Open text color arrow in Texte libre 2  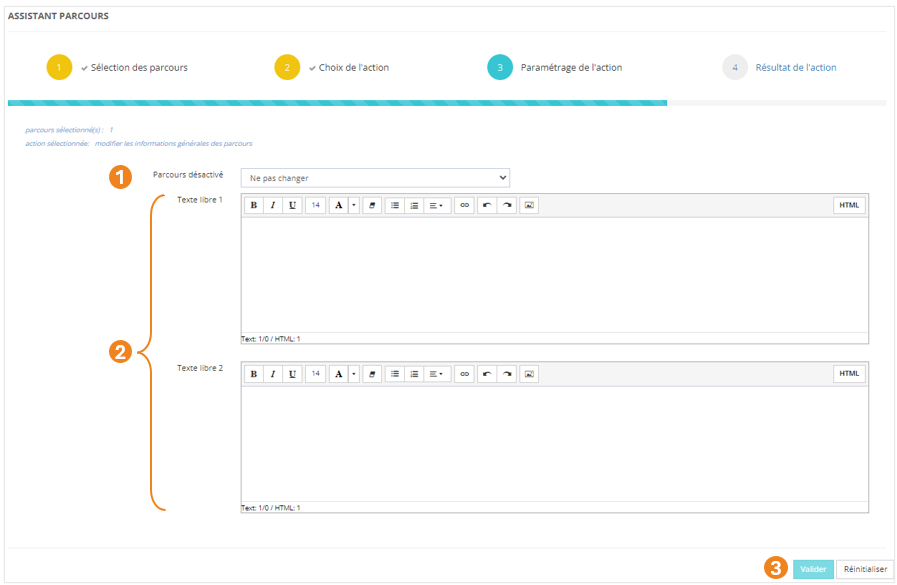pos(353,374)
